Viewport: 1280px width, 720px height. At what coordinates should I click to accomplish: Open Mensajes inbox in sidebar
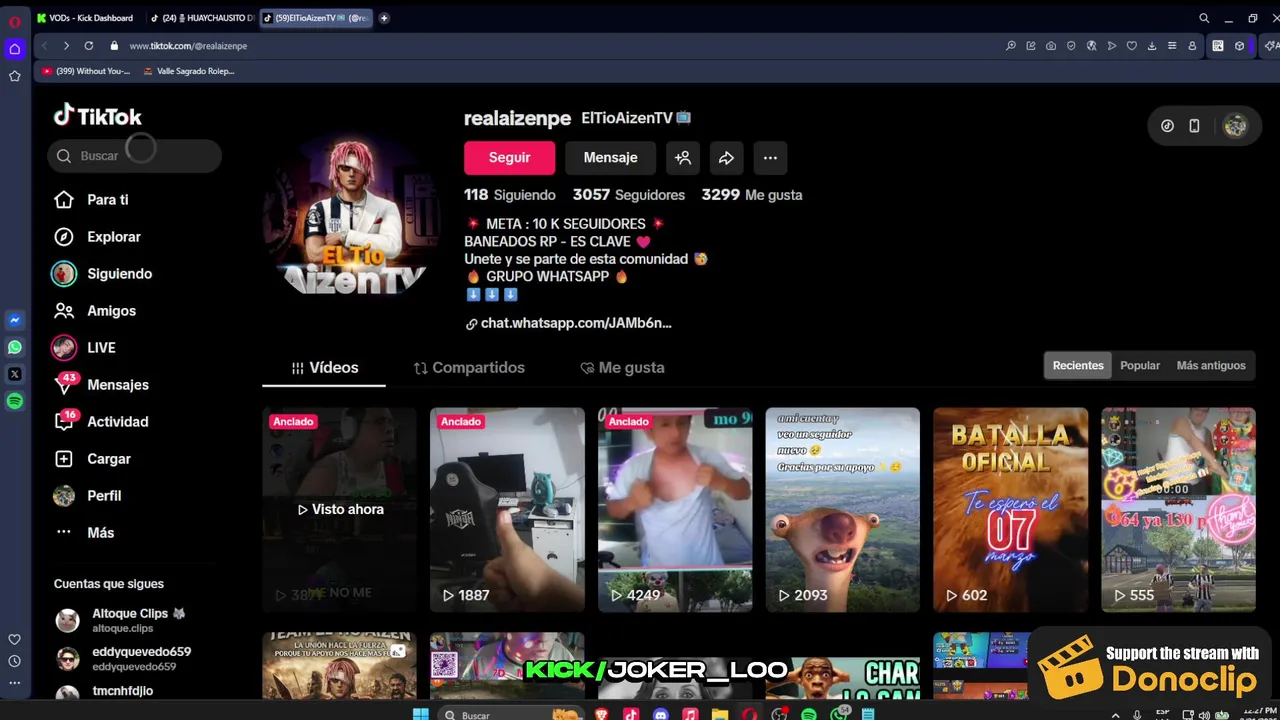101,385
